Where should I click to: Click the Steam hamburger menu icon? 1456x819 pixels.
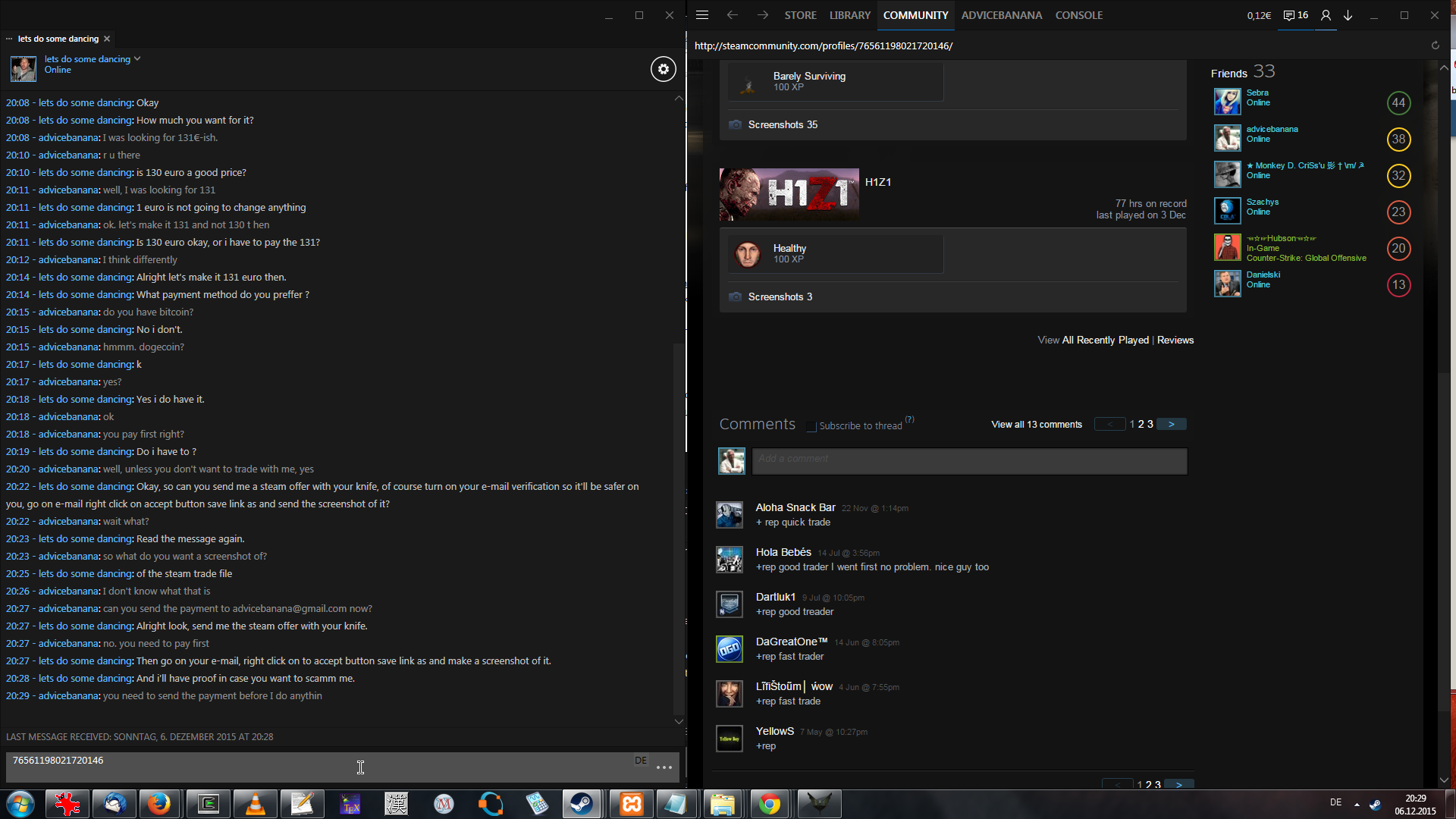tap(702, 15)
